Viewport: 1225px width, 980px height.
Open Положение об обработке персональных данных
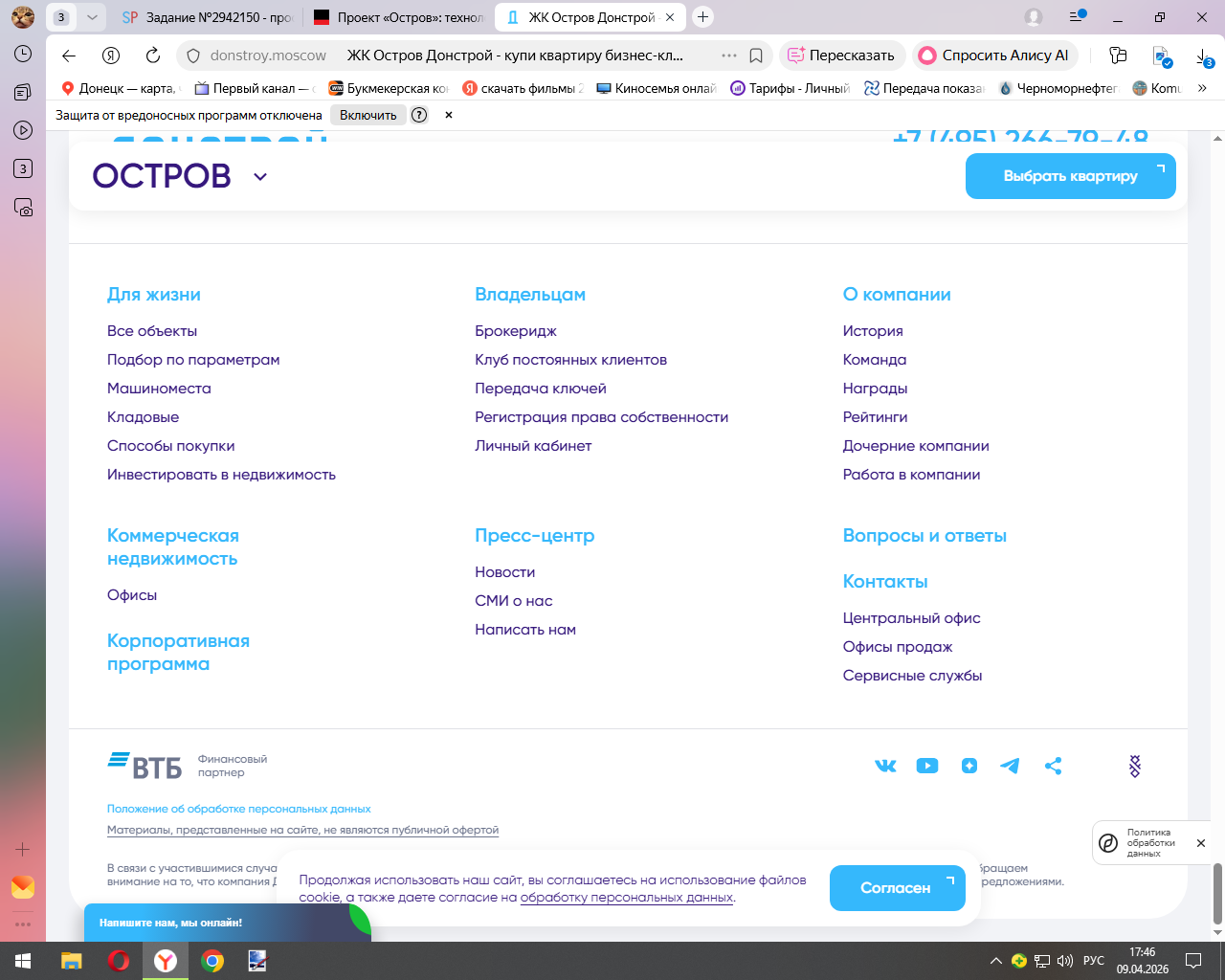pos(238,809)
